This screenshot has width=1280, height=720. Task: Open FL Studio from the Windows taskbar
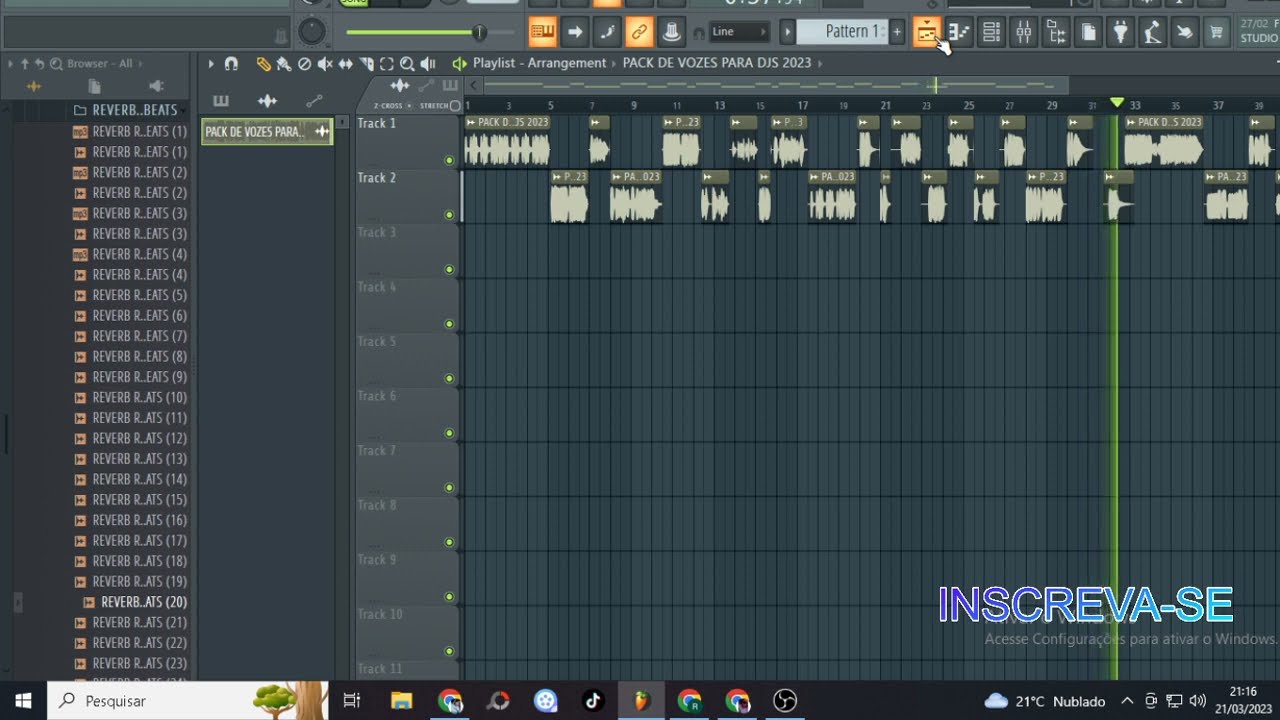pos(641,701)
